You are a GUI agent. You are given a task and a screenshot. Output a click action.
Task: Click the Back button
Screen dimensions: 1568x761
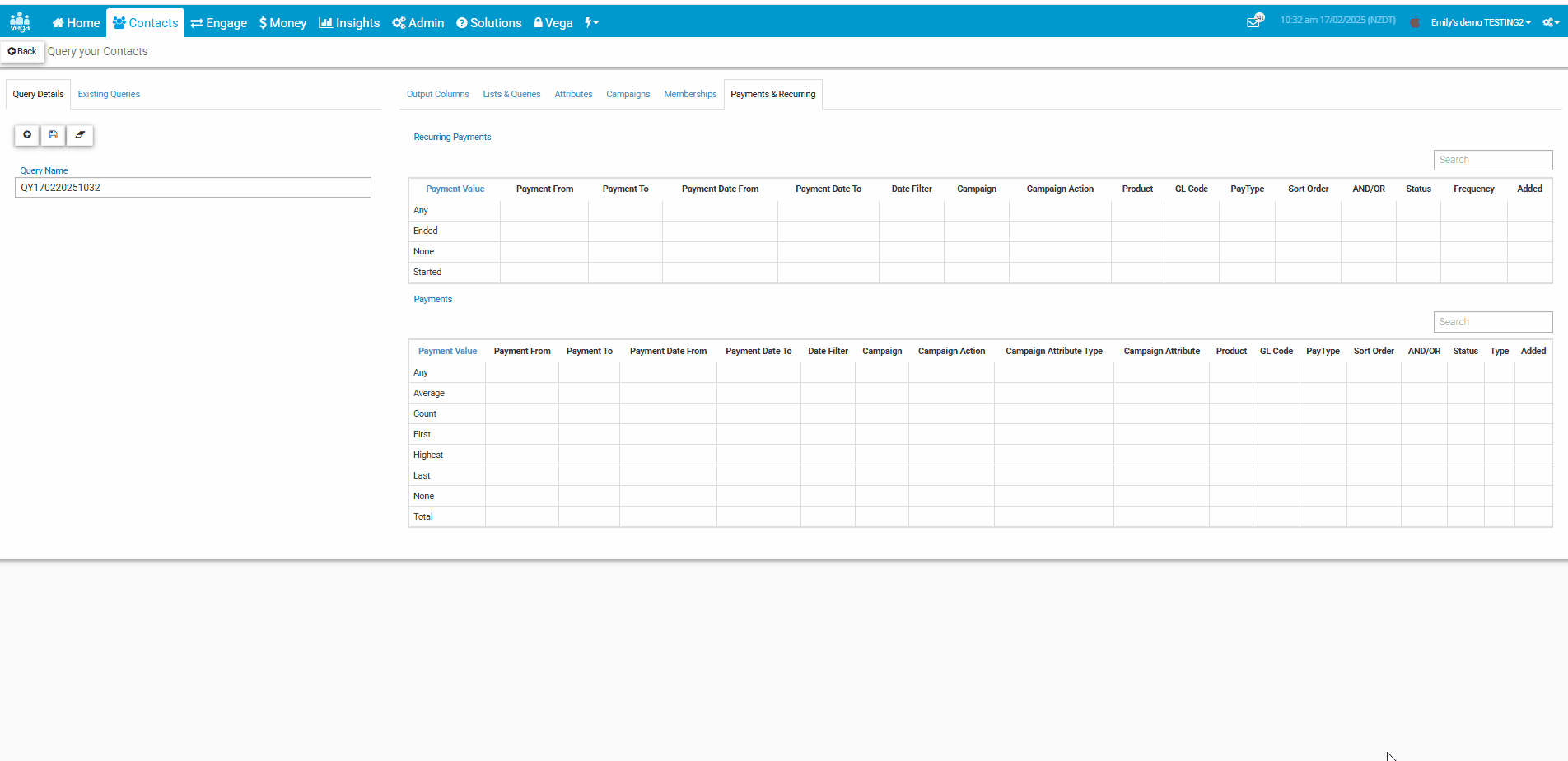pyautogui.click(x=22, y=51)
